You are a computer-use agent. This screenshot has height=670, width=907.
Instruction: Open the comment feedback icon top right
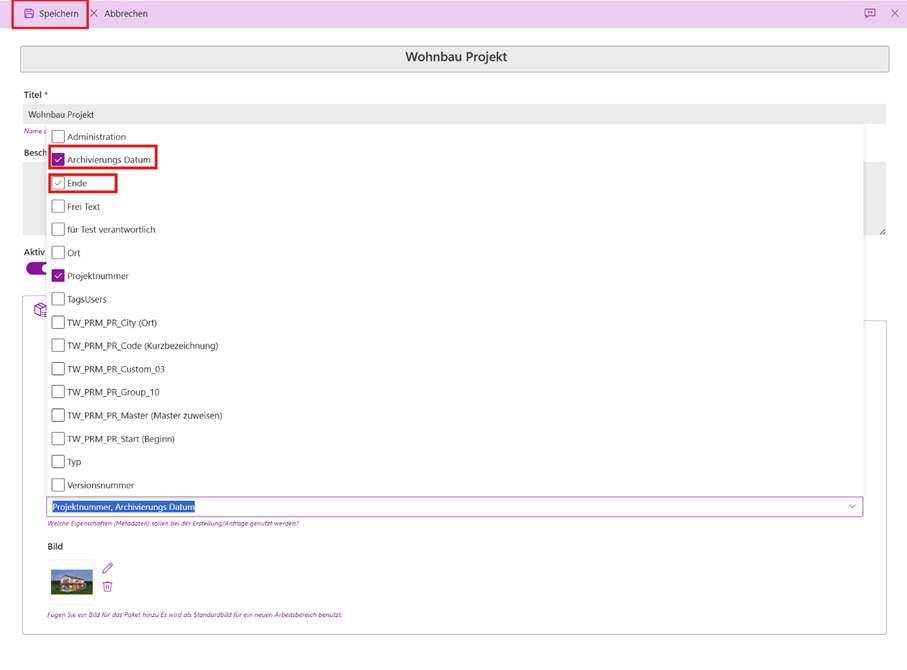(x=869, y=14)
